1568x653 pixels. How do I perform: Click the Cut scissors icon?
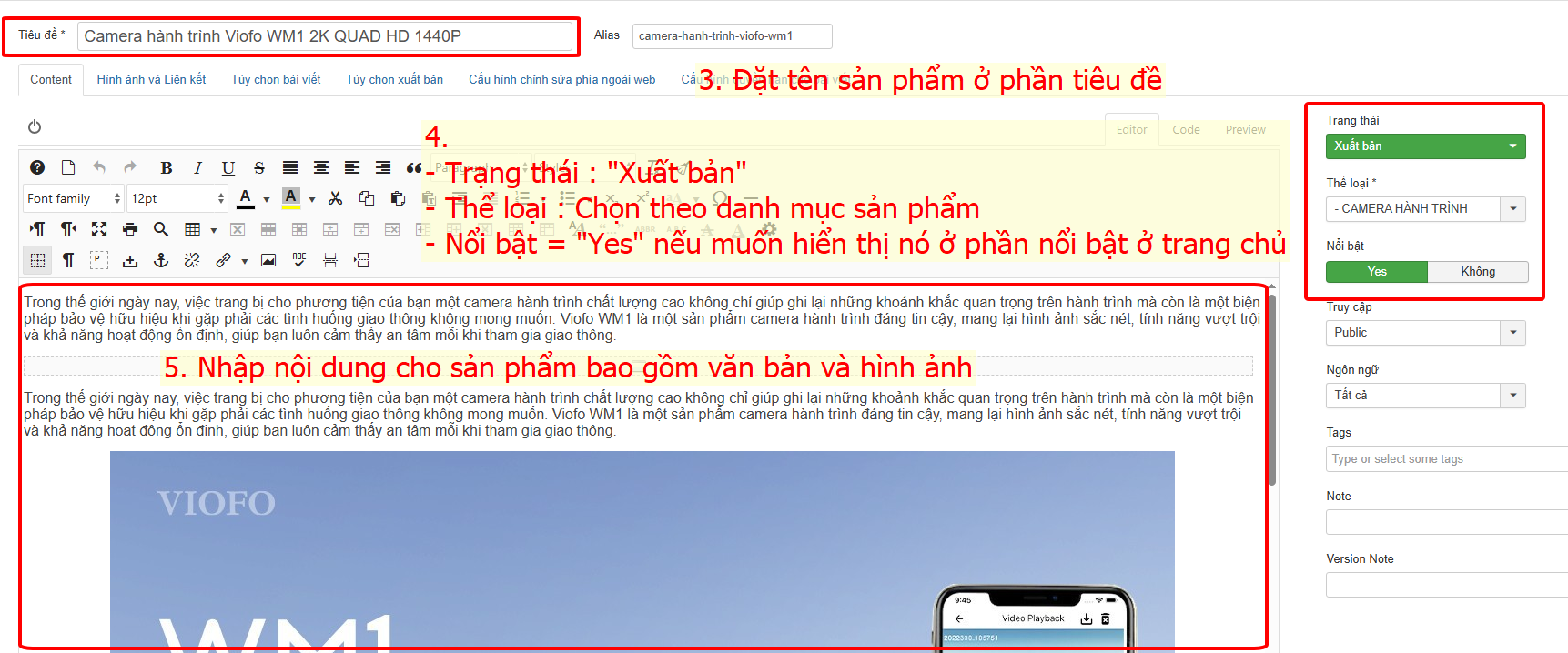coord(336,198)
